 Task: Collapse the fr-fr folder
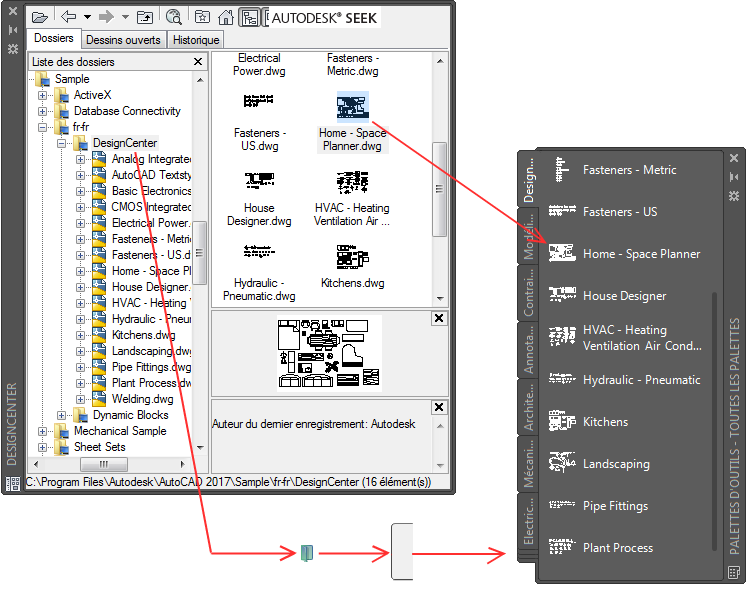coord(42,127)
